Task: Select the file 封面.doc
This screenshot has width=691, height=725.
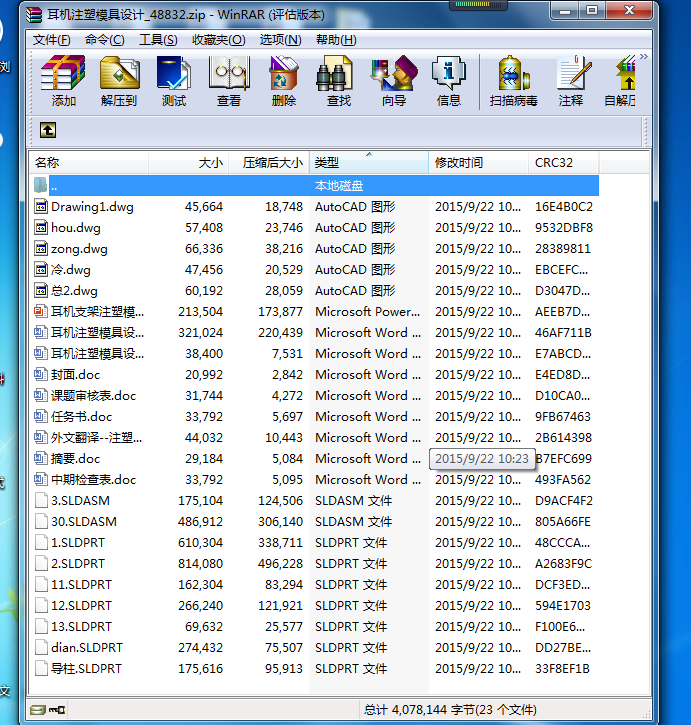Action: [75, 375]
